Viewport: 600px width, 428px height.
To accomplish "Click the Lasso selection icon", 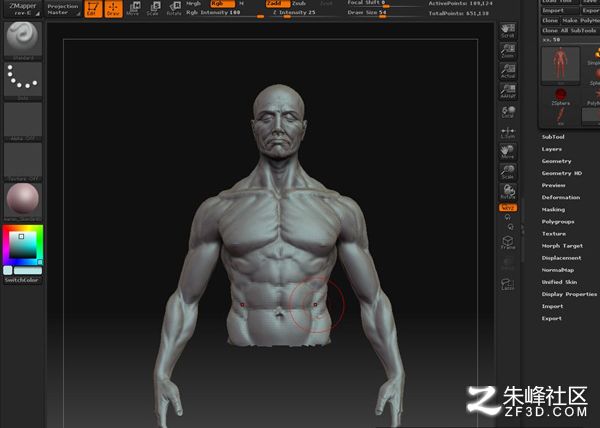I will coord(508,284).
